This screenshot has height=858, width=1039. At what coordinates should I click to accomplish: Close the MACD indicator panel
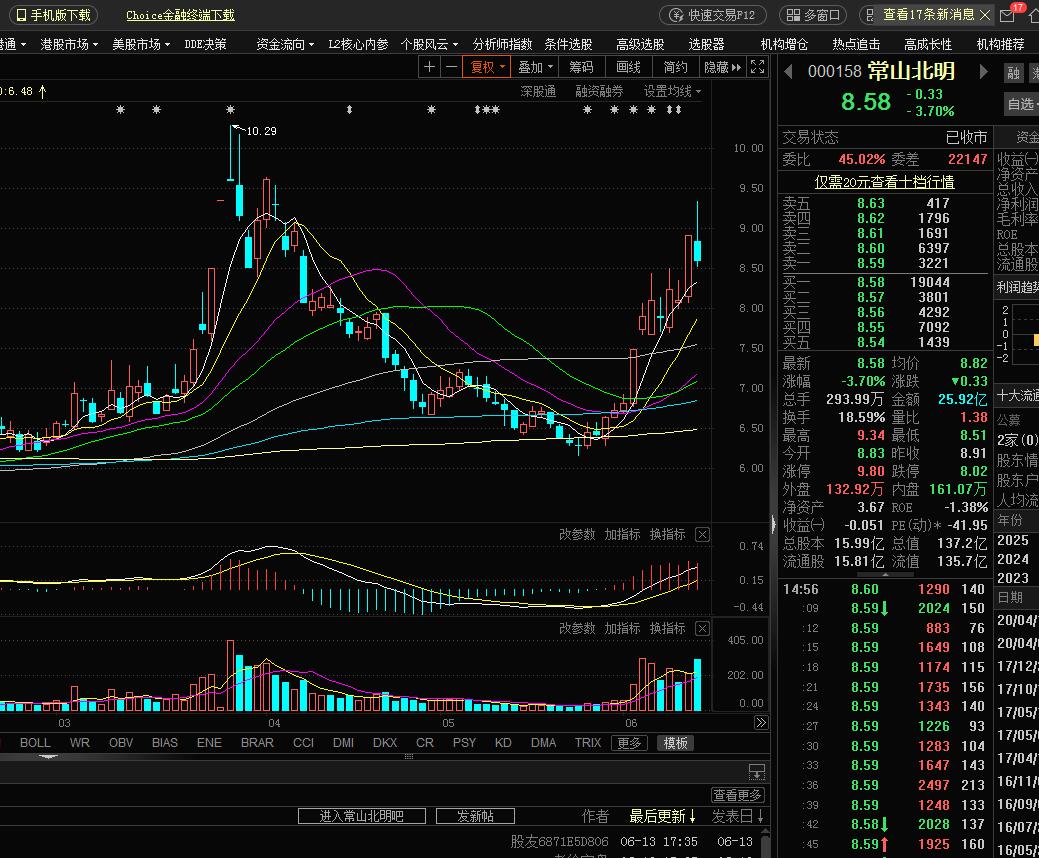pyautogui.click(x=702, y=535)
